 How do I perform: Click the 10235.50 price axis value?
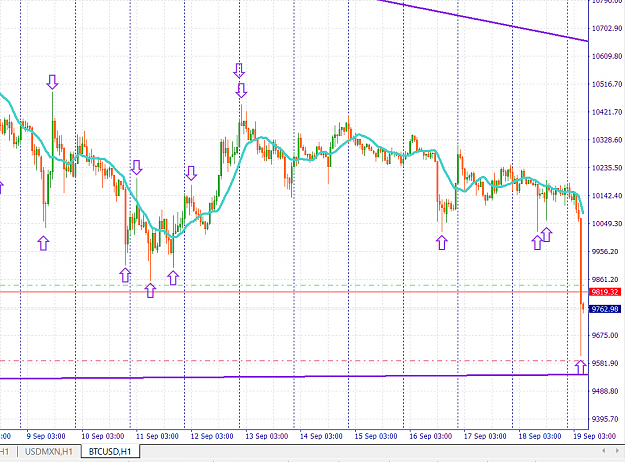click(x=607, y=168)
